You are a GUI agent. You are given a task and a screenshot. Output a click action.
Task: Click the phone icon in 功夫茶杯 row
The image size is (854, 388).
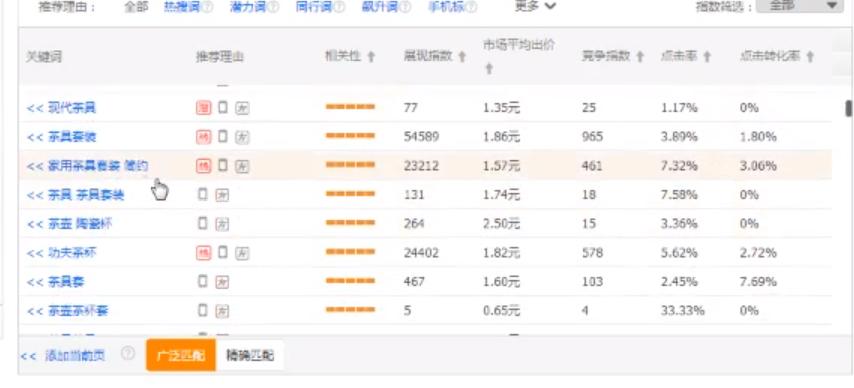click(222, 252)
